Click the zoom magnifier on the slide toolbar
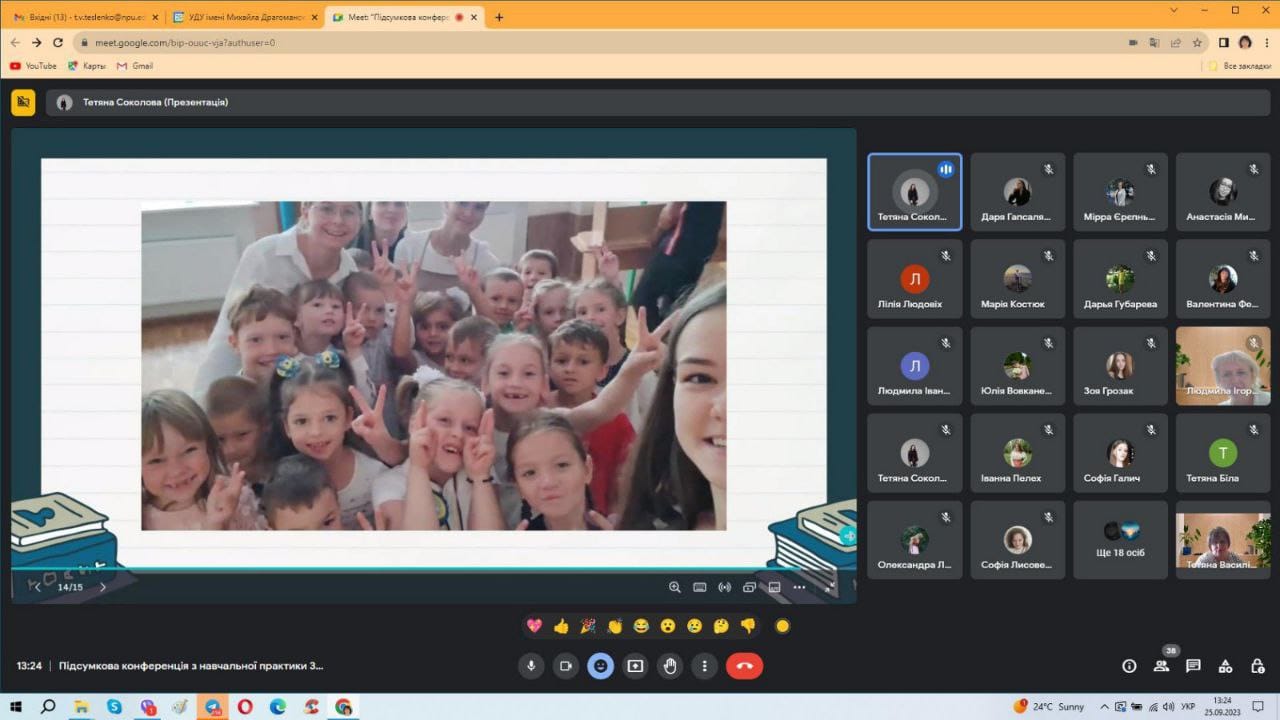 [675, 587]
